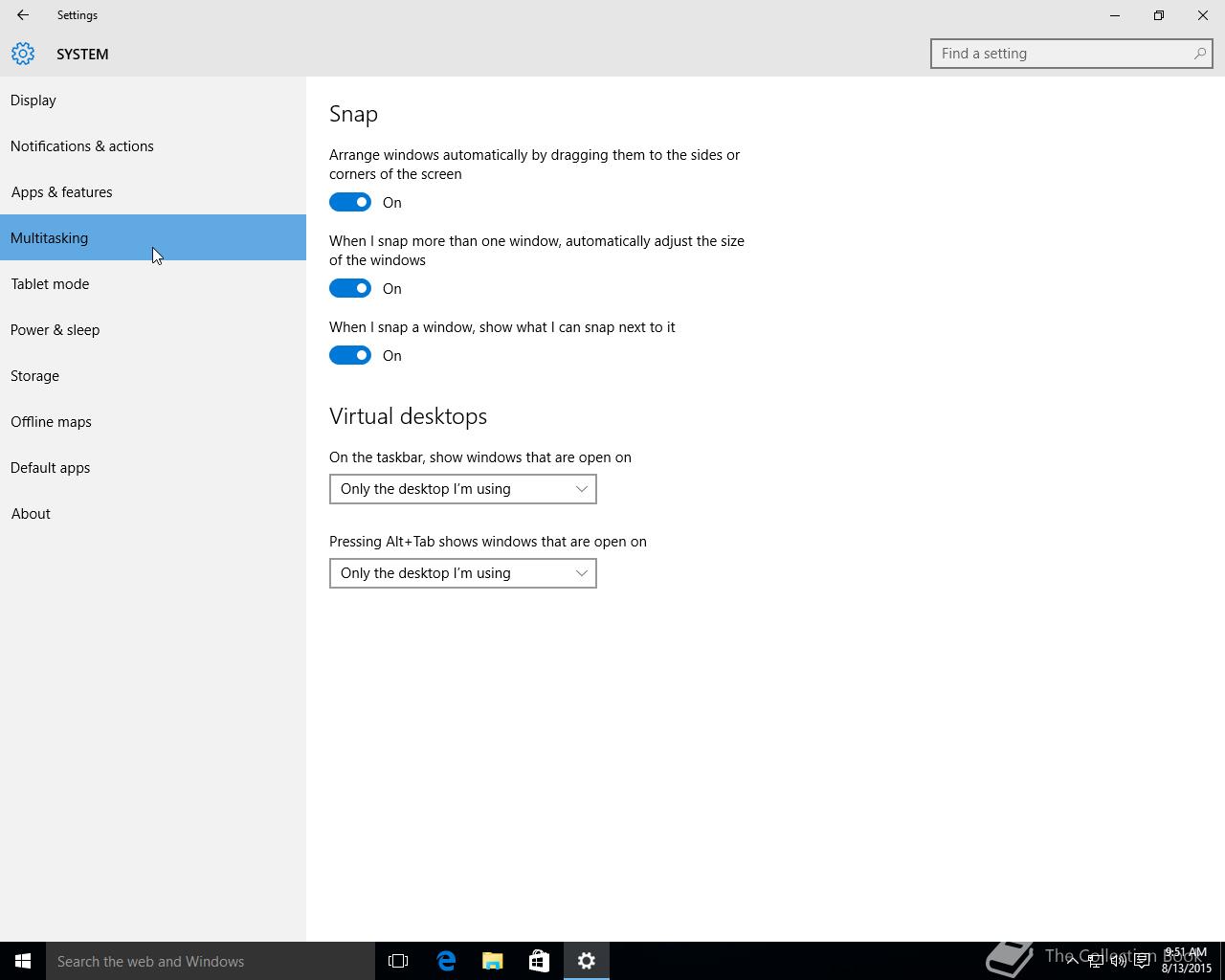Screen dimensions: 1225x980
Task: Open the taskbar show windows dropdown
Action: point(463,489)
